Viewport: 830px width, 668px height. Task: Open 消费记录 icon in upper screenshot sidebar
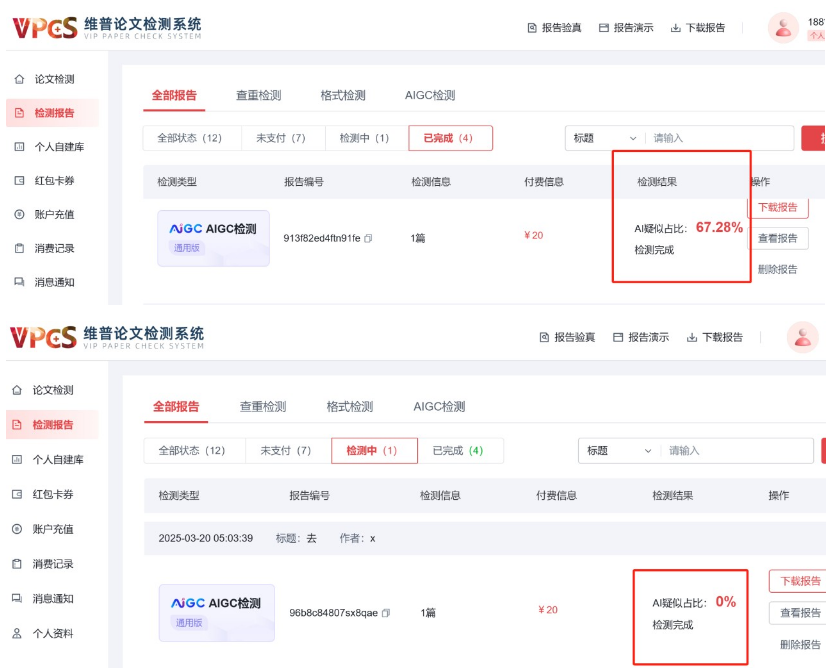point(20,248)
